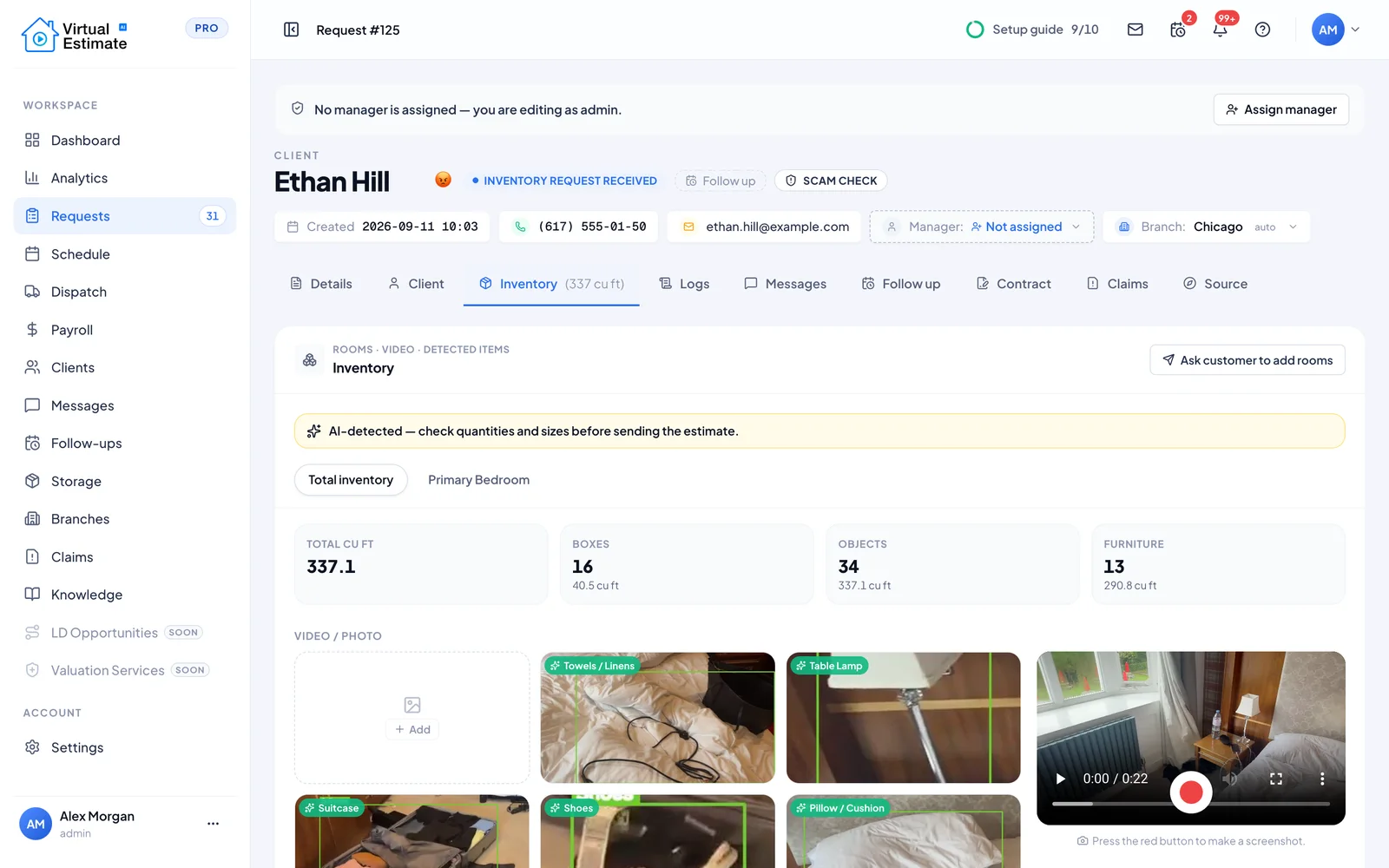Open Settings in the sidebar

pos(125,747)
